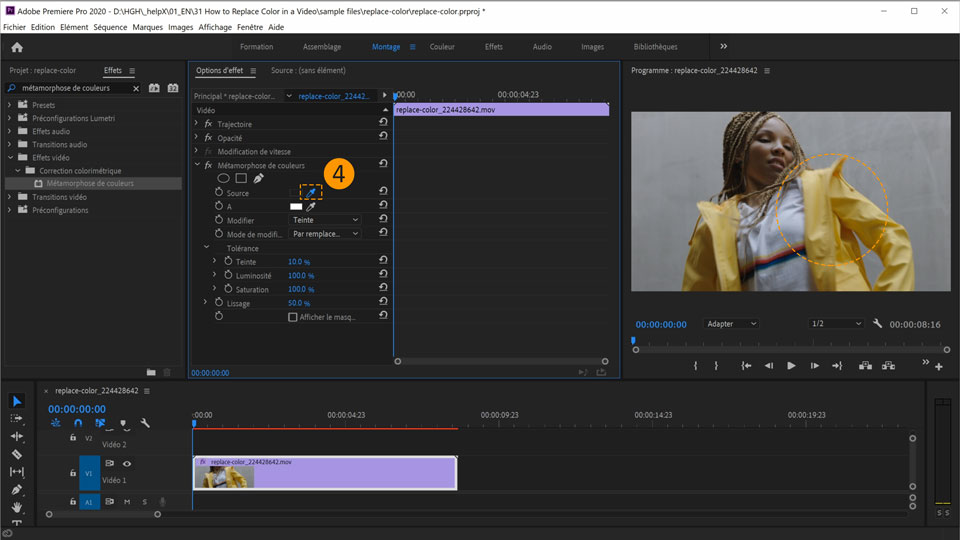This screenshot has height=540, width=960.
Task: Toggle Vidéo 1 track eye visibility
Action: click(127, 463)
